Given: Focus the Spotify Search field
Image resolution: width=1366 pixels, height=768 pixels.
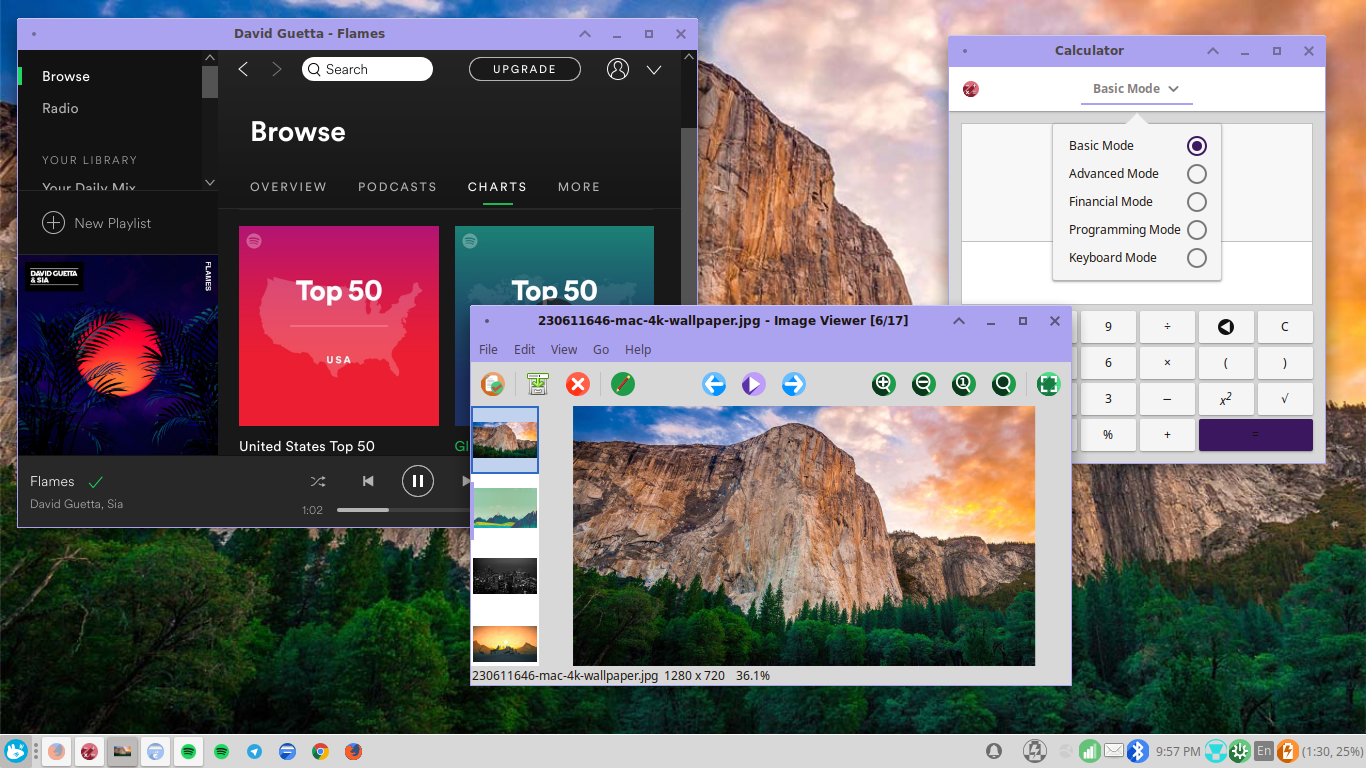Looking at the screenshot, I should (367, 69).
